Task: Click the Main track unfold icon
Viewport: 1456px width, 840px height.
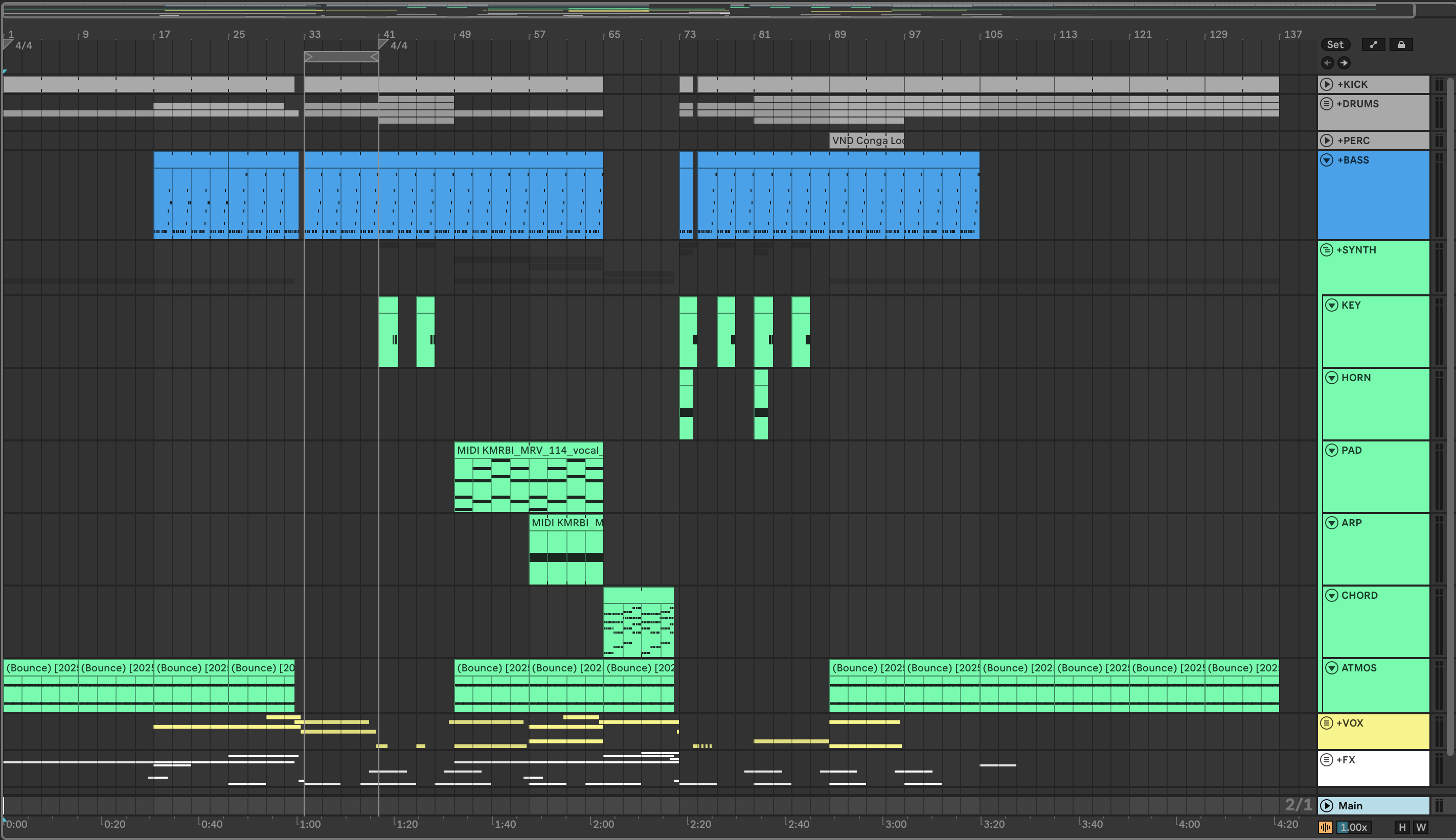Action: click(1327, 806)
